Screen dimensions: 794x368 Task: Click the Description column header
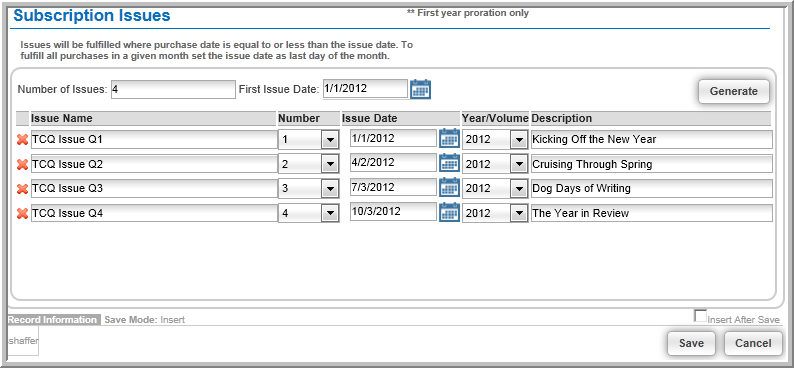click(x=651, y=118)
